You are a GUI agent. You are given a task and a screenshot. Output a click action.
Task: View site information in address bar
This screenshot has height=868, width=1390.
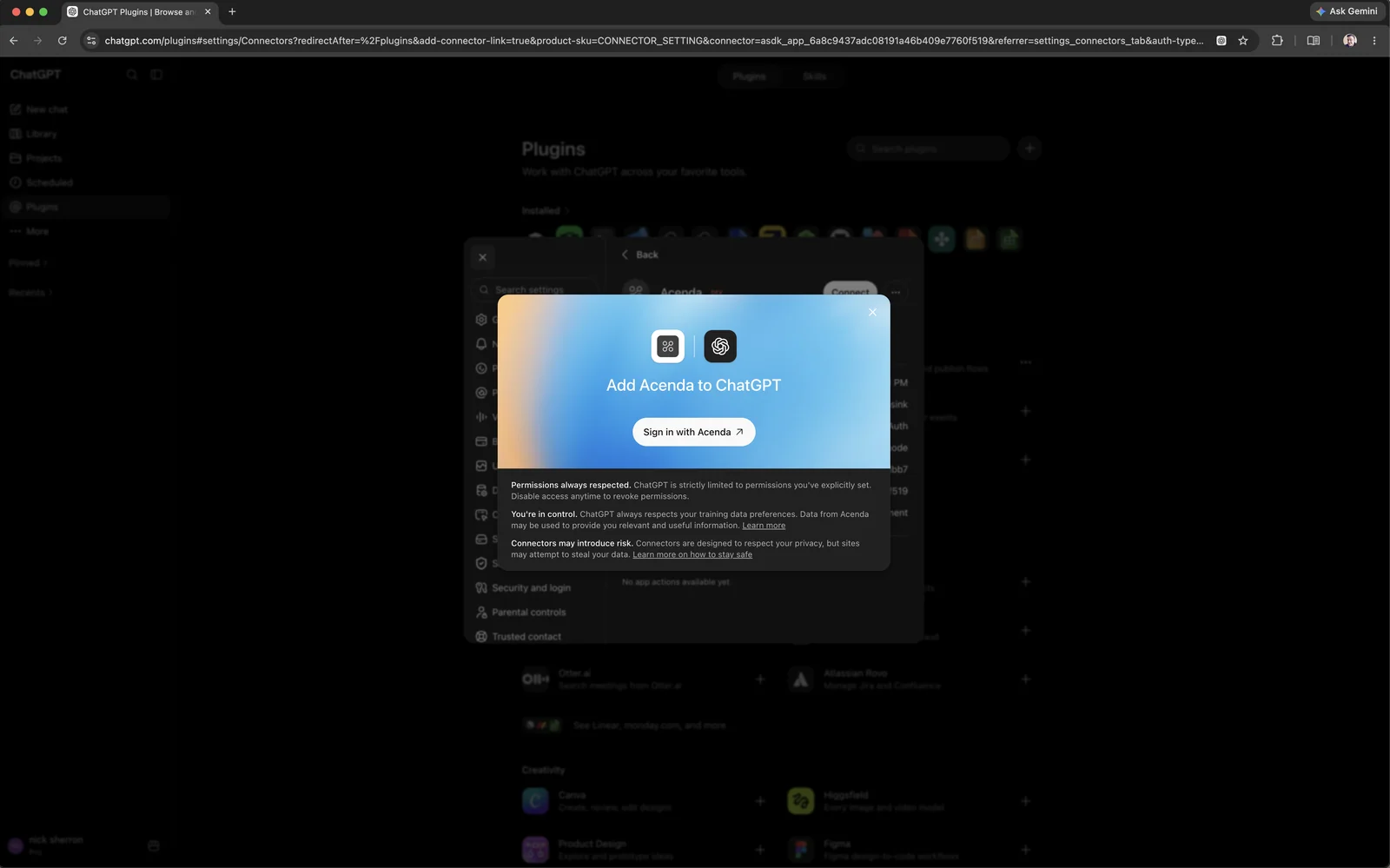click(x=91, y=40)
